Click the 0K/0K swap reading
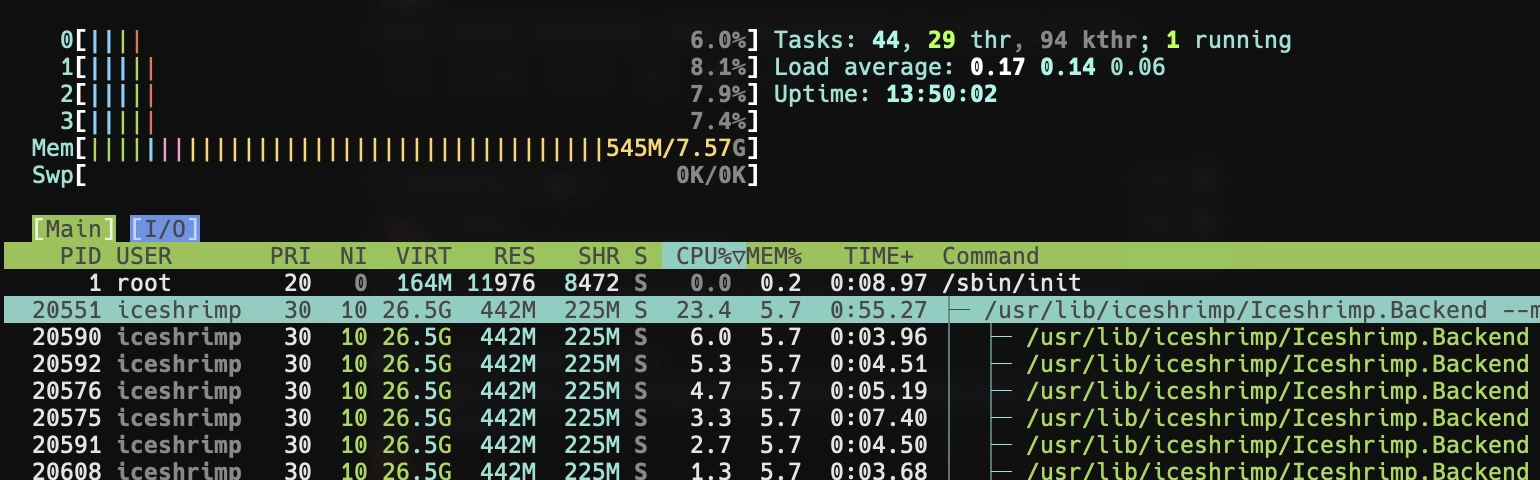1540x480 pixels. 711,176
